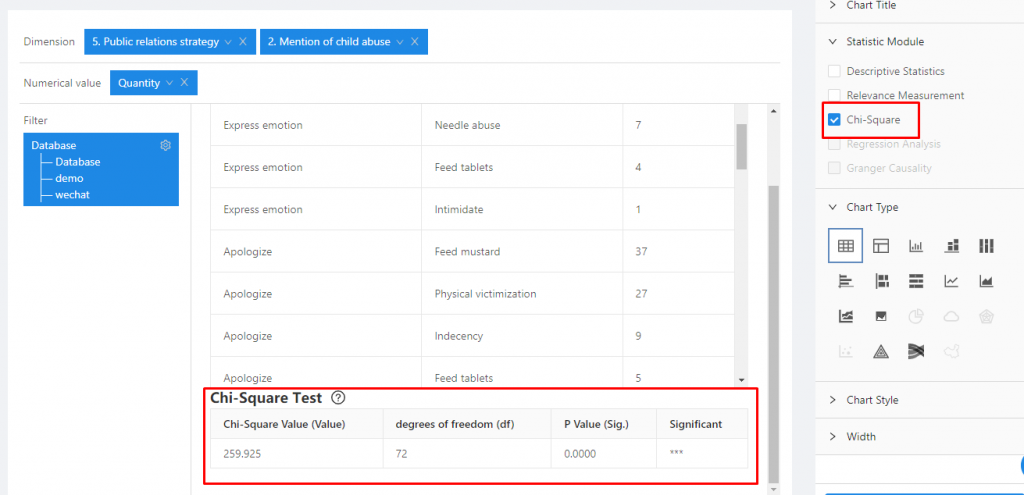This screenshot has width=1024, height=495.
Task: Open the Quantity dropdown arrow
Action: coord(169,83)
